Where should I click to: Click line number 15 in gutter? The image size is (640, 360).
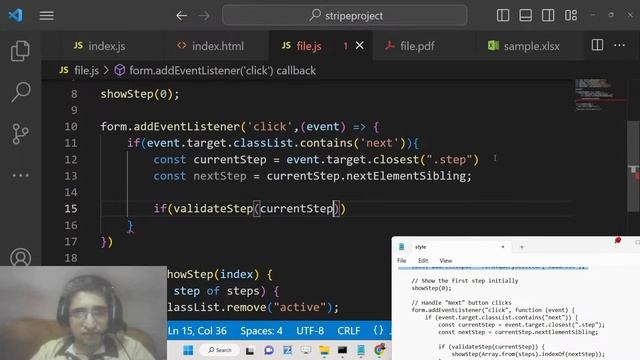[x=71, y=209]
